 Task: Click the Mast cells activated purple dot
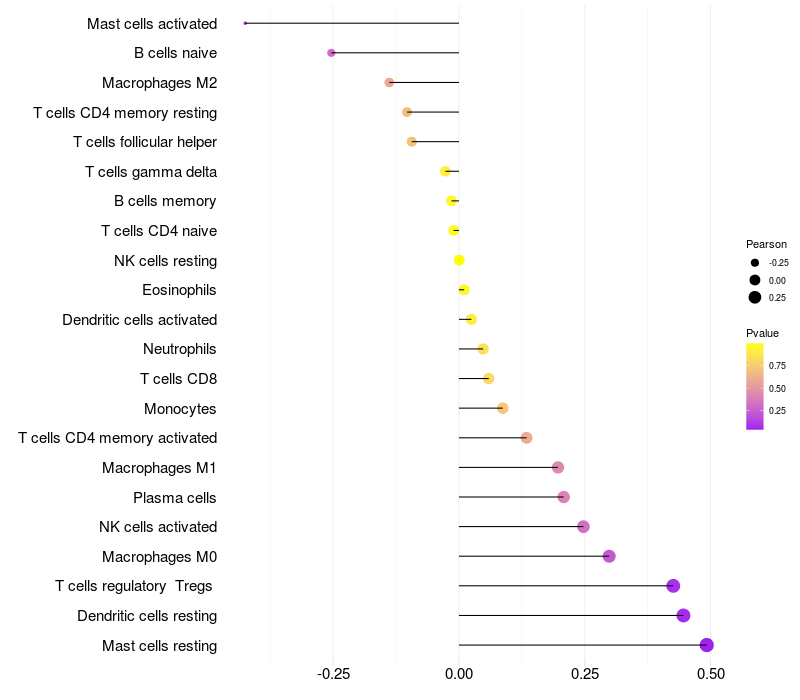245,23
